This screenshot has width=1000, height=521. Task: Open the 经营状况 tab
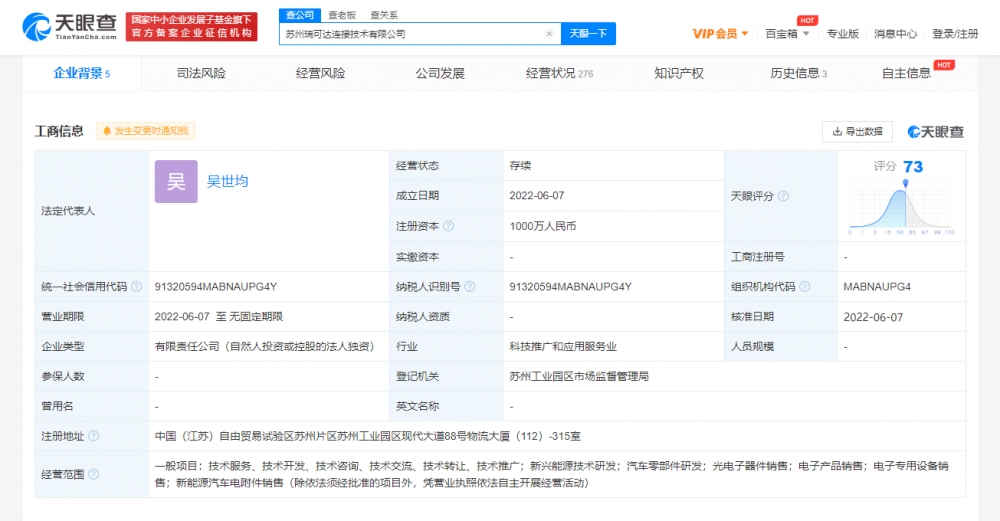559,73
